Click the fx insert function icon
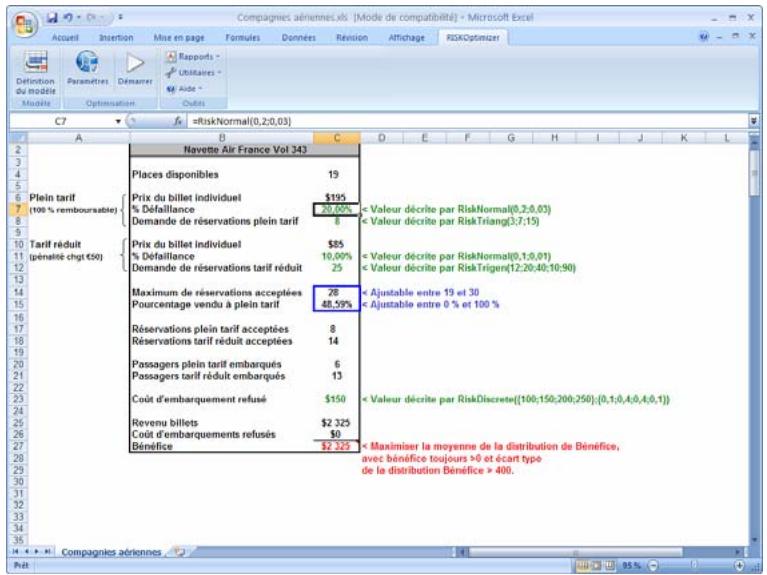 178,121
